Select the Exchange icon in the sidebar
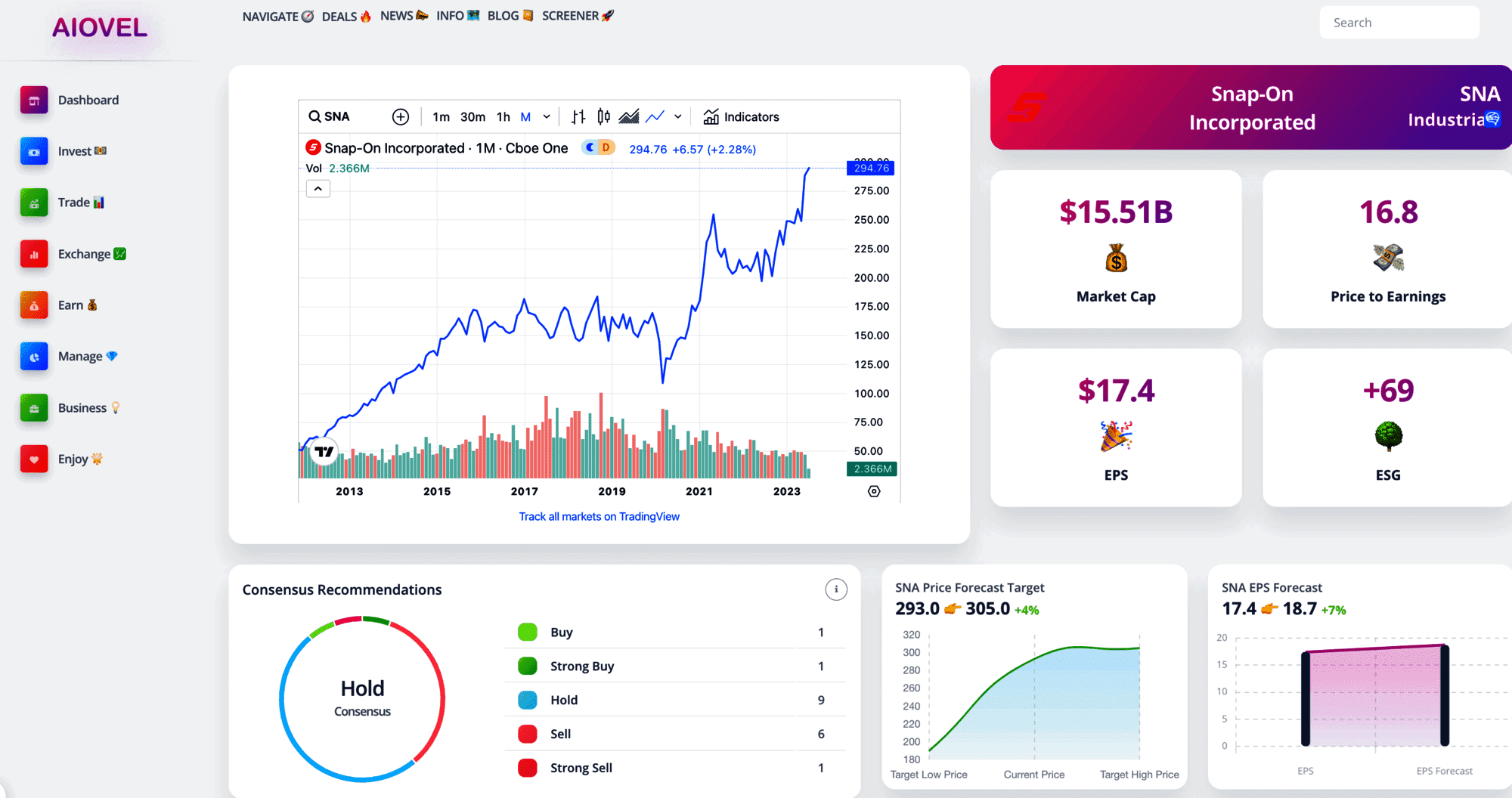This screenshot has height=798, width=1512. pos(33,254)
